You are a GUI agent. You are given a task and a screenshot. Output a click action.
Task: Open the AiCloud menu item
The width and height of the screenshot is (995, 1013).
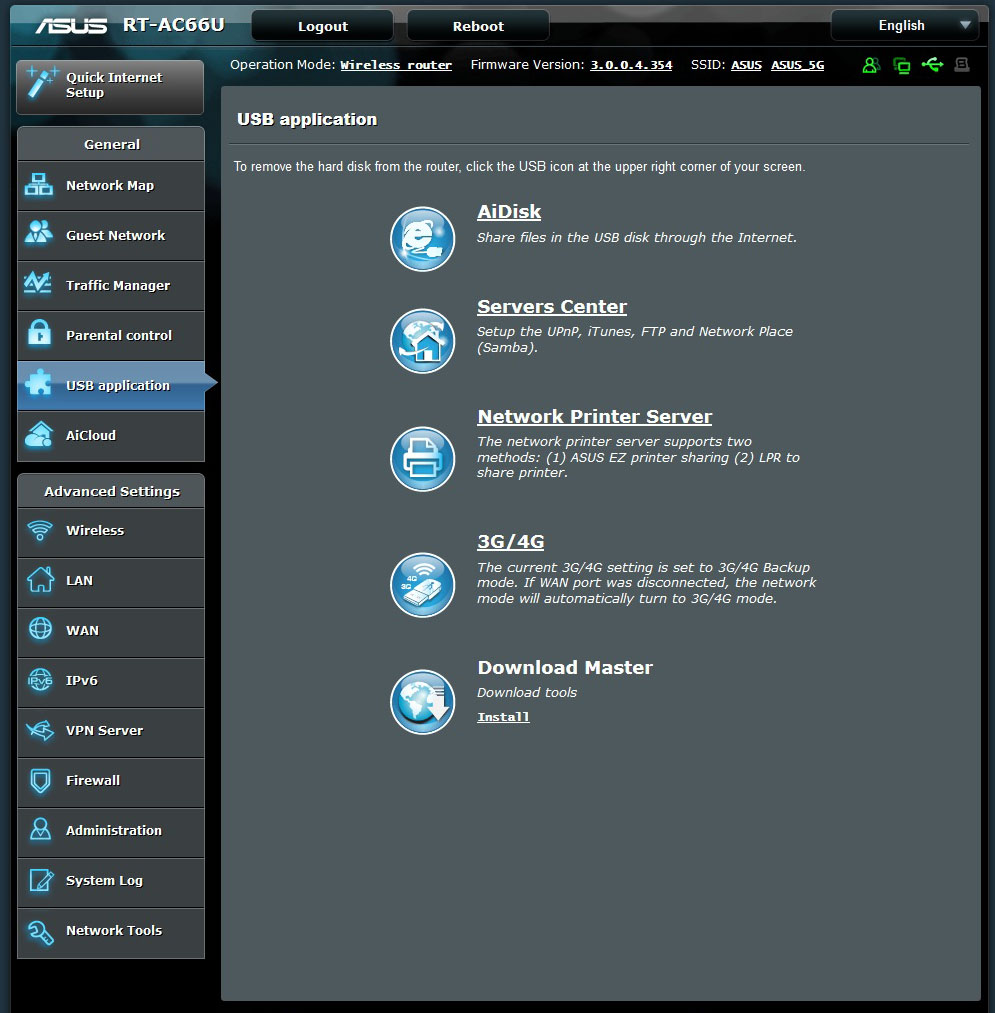coord(110,436)
